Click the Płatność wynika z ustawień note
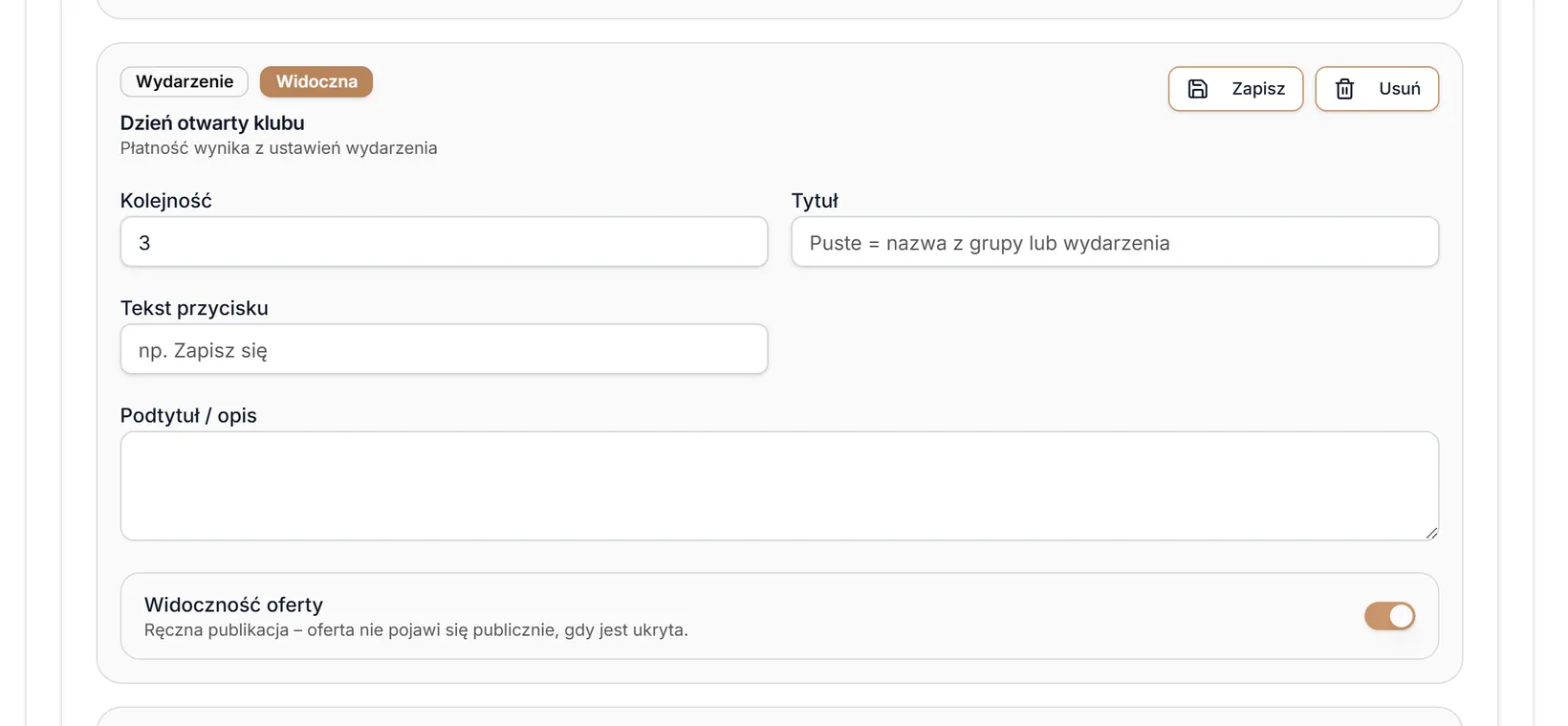The width and height of the screenshot is (1568, 726). pyautogui.click(x=278, y=148)
